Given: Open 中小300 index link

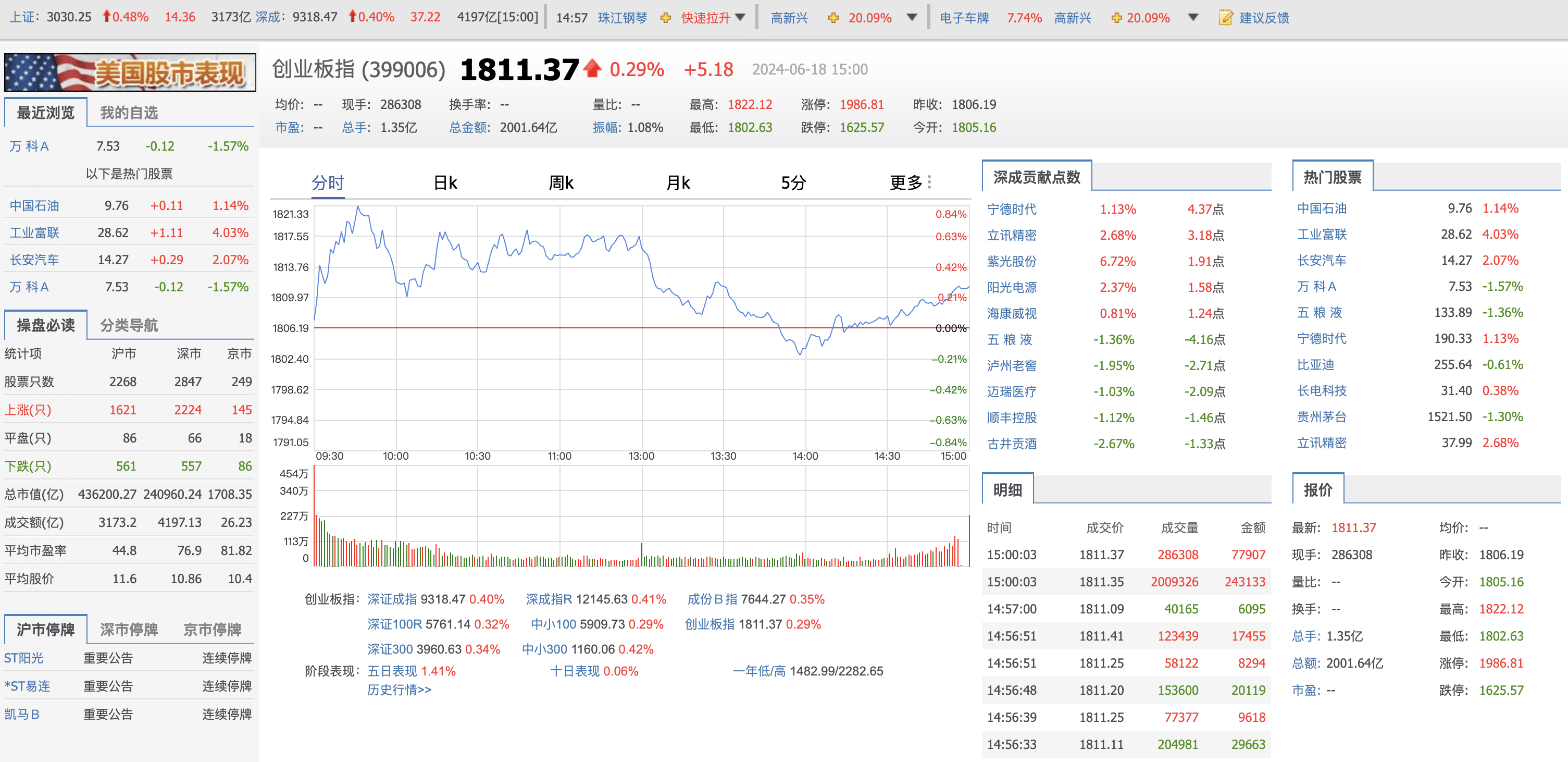Looking at the screenshot, I should coord(544,649).
